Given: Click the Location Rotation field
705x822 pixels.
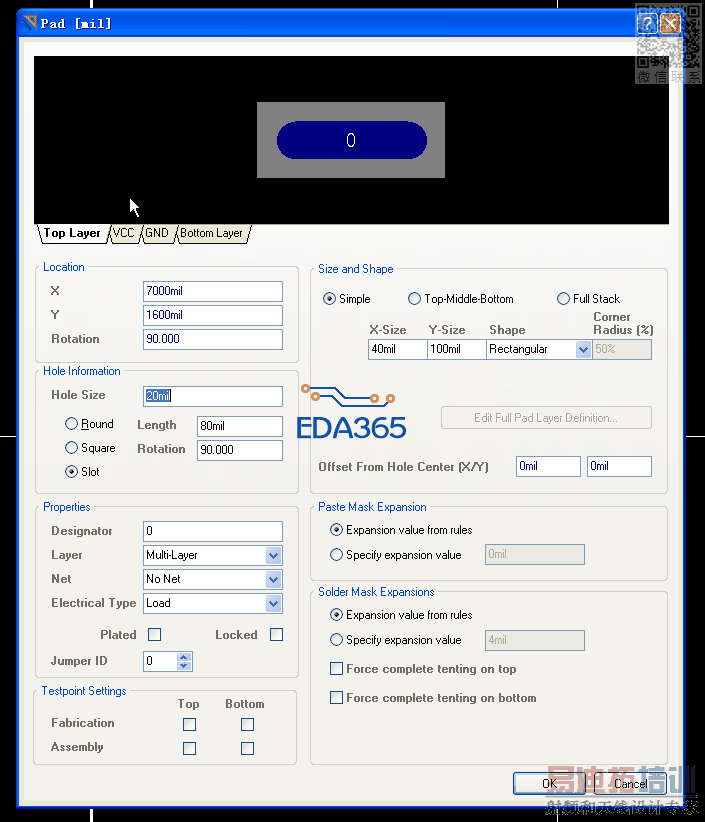Looking at the screenshot, I should click(x=213, y=339).
